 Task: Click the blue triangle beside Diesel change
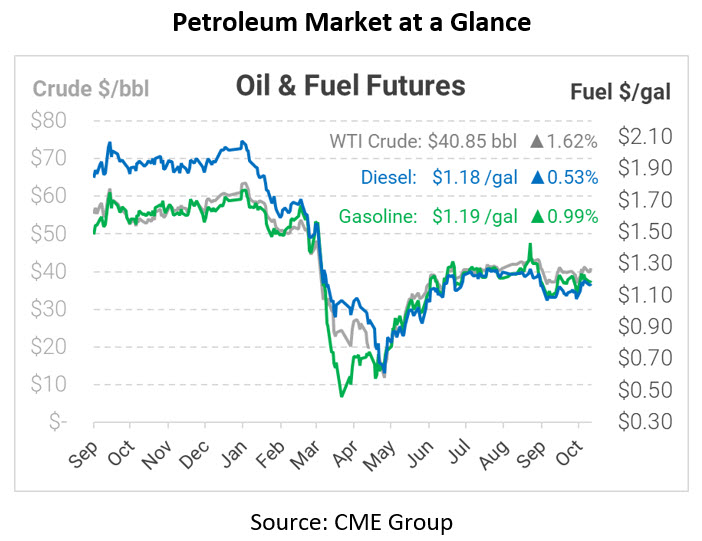(537, 178)
